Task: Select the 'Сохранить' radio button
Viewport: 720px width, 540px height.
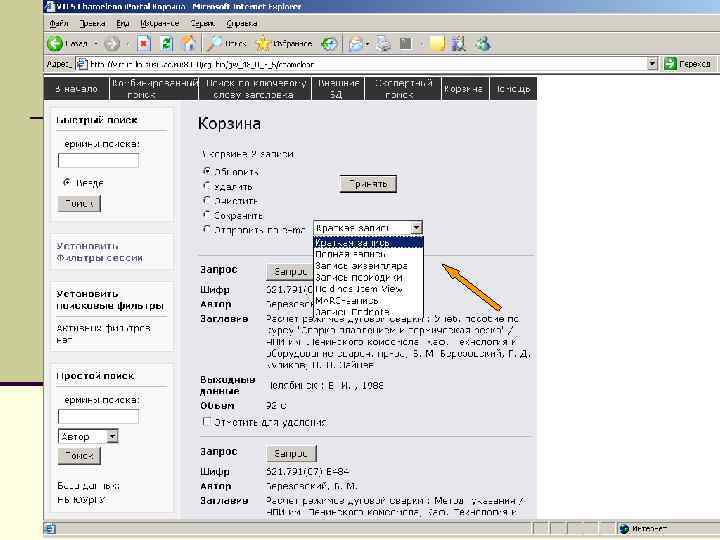Action: [x=207, y=214]
